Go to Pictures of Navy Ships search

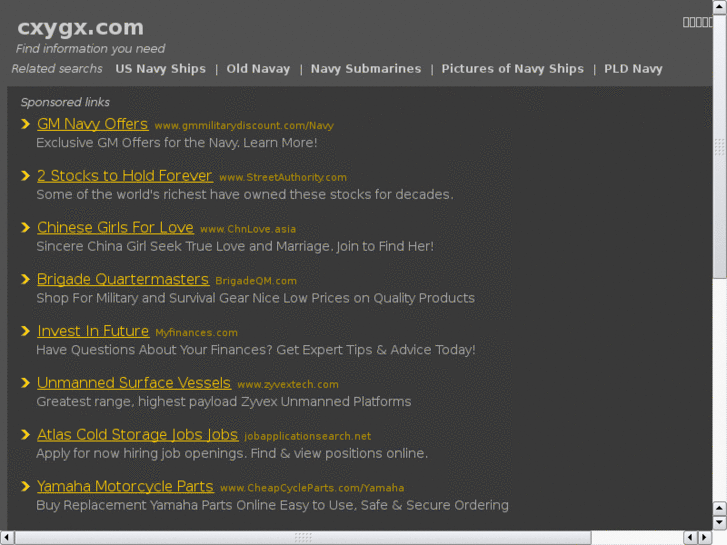[512, 69]
